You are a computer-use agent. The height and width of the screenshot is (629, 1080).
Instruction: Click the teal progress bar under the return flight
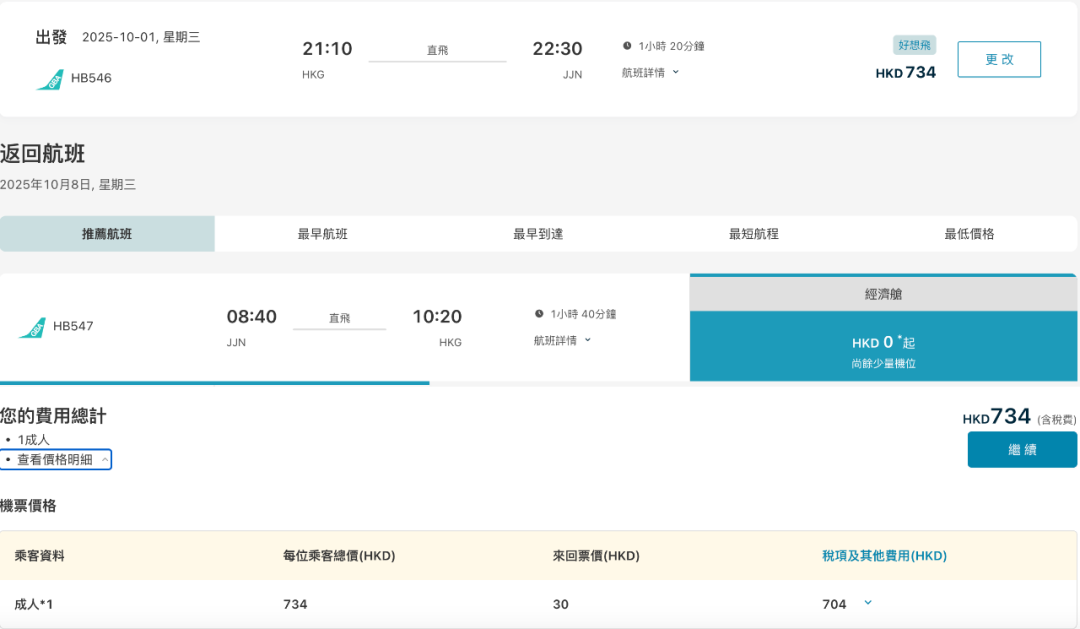coord(214,382)
